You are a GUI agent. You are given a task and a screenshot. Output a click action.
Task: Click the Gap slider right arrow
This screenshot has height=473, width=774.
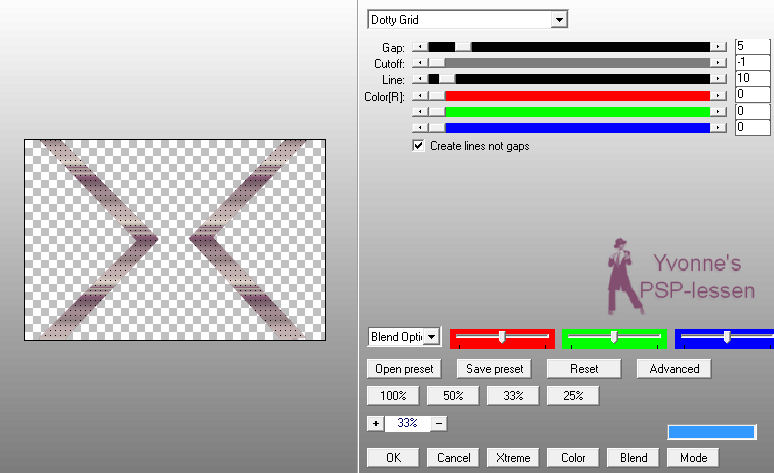718,47
